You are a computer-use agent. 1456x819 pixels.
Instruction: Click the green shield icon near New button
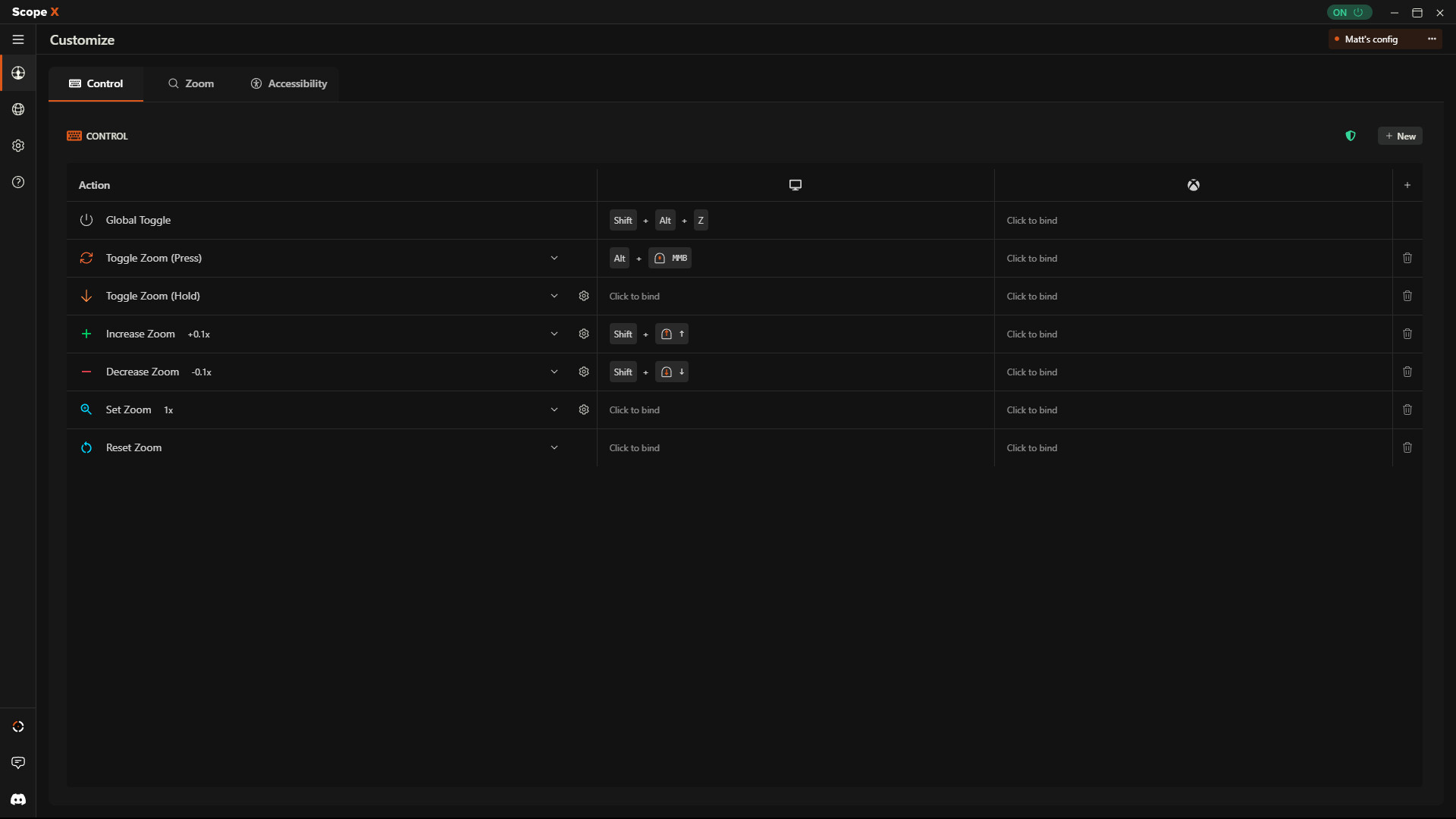click(1351, 136)
